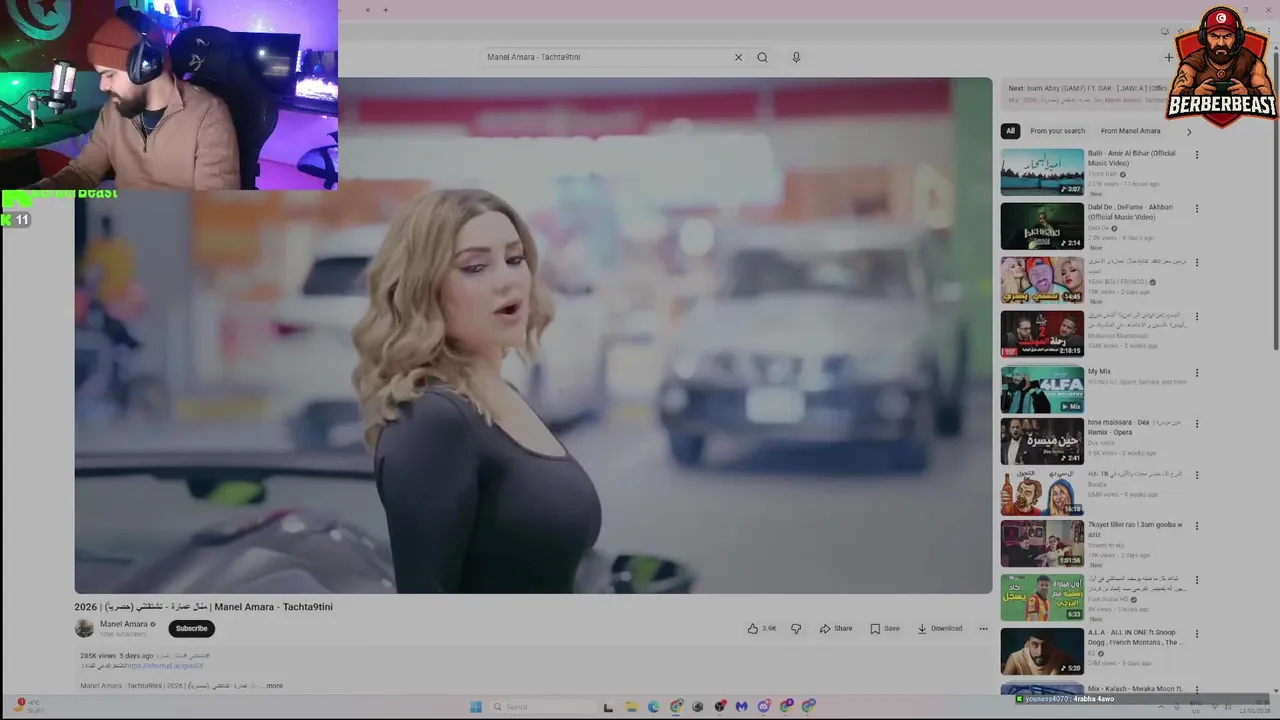1280x720 pixels.
Task: Click the Next: Isam Absy autoplay entry
Action: coord(1086,93)
